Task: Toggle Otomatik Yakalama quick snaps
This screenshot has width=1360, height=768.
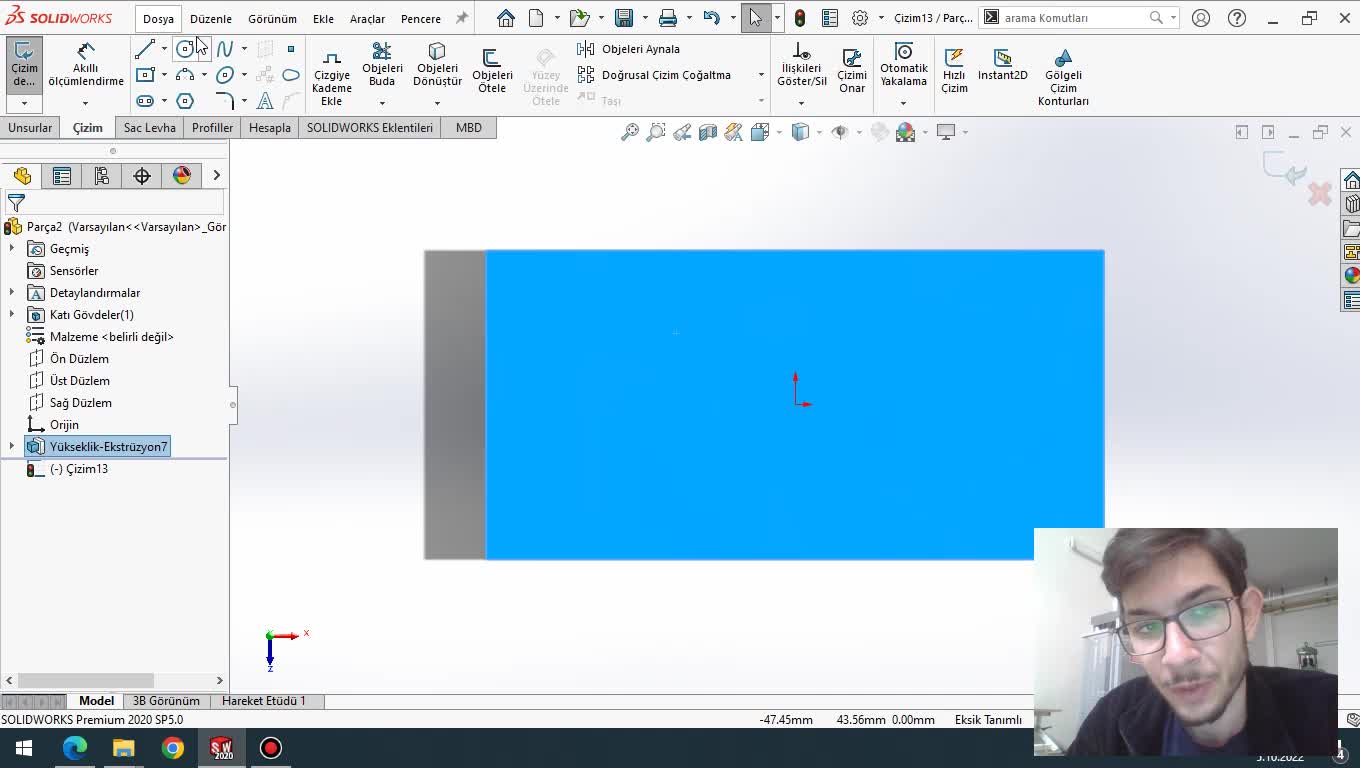Action: tap(904, 65)
